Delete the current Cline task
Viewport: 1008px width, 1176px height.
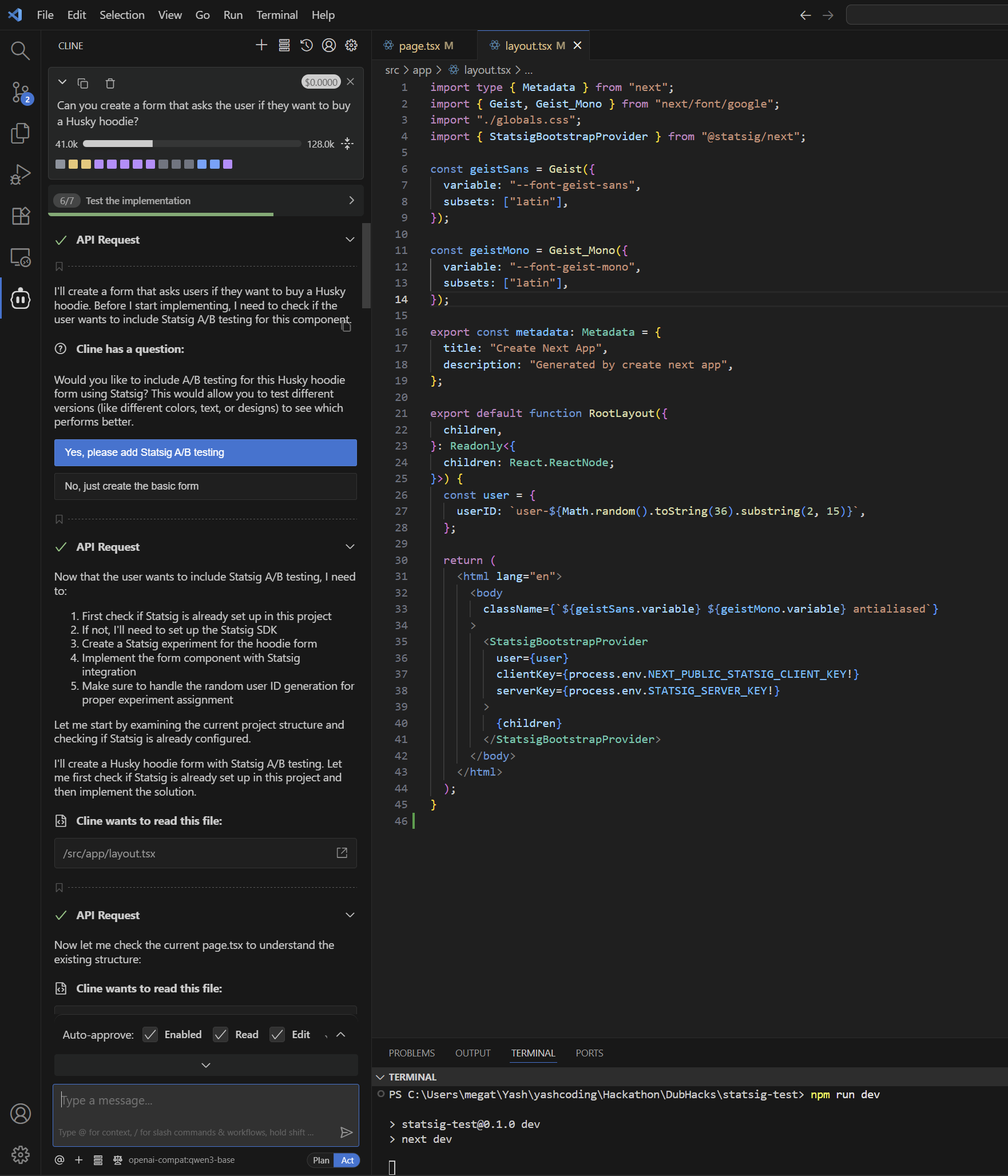click(x=110, y=84)
